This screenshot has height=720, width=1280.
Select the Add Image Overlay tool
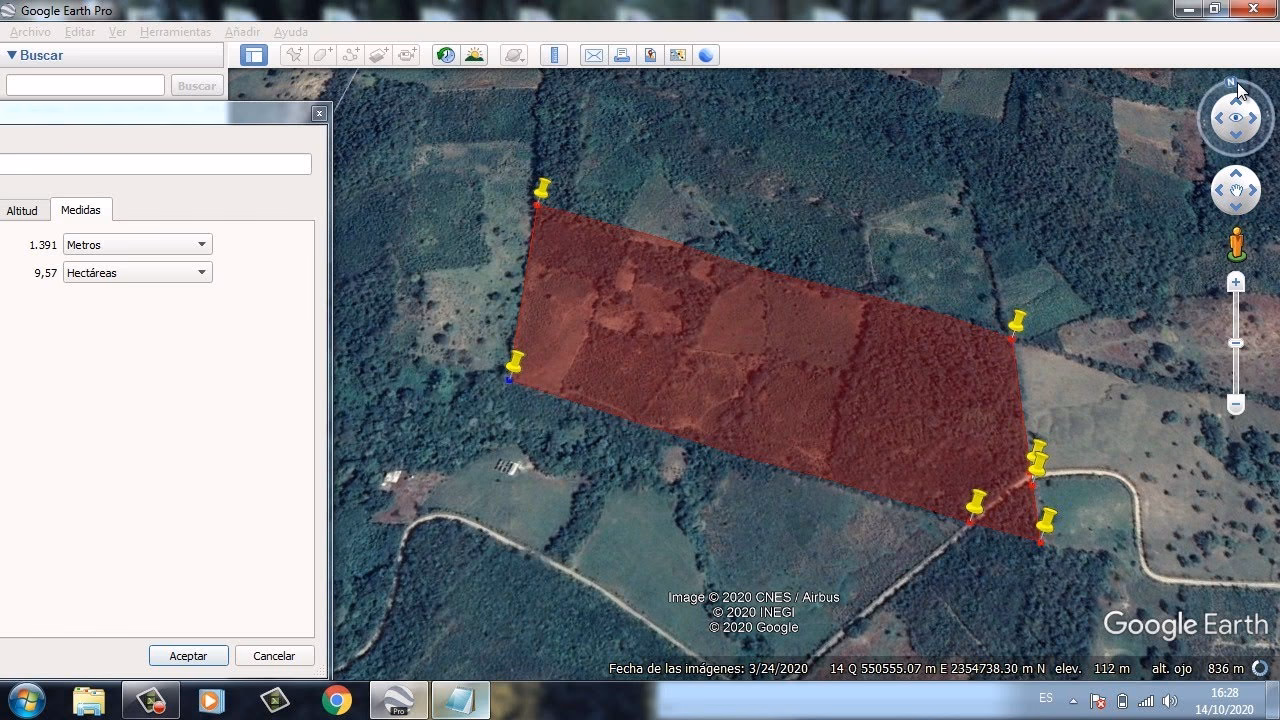(x=379, y=55)
